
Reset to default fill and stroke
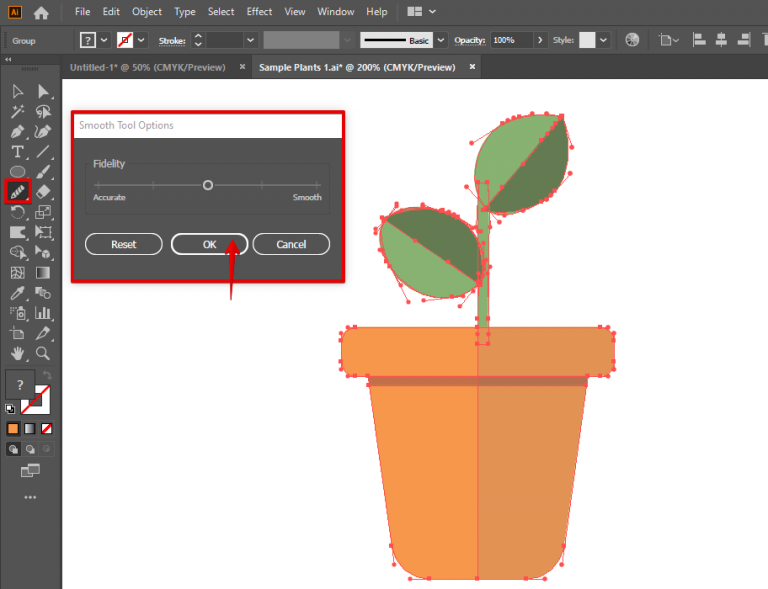[x=10, y=408]
